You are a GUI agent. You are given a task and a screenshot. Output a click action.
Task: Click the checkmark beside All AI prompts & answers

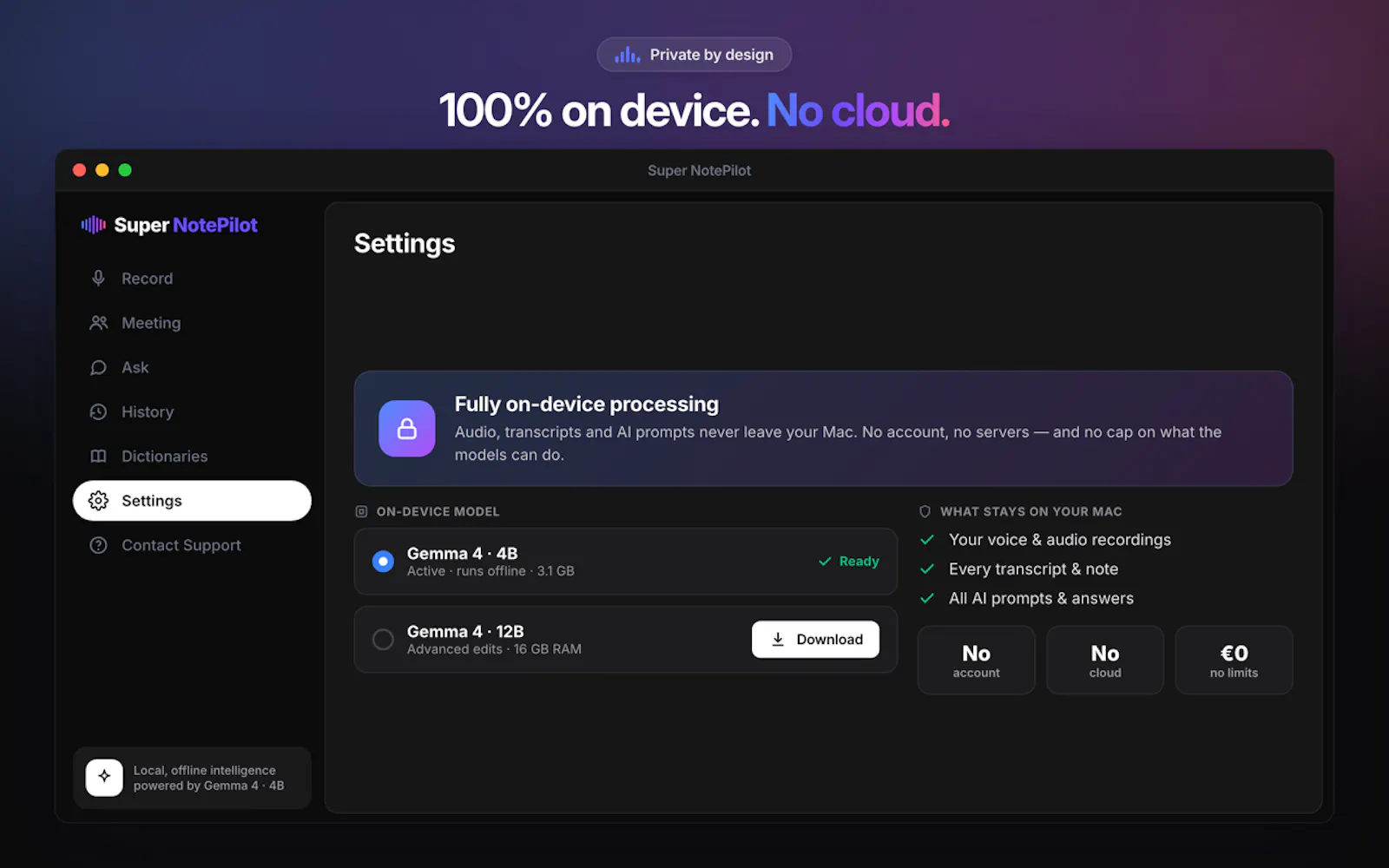pos(927,599)
